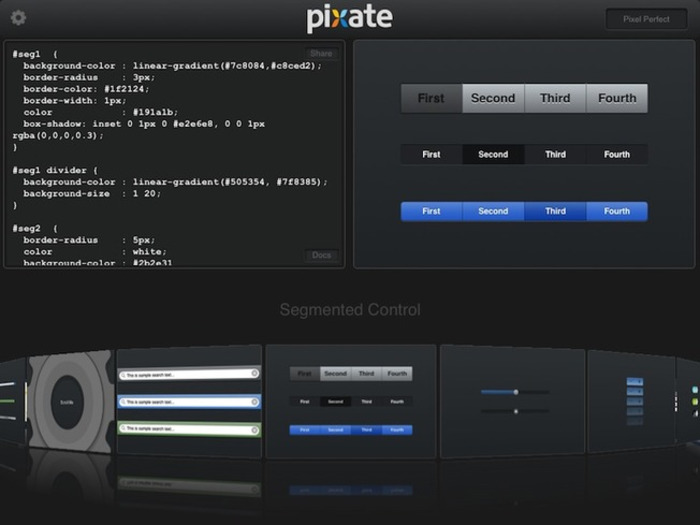Click the 'background-size : 1 20;' code line

(92, 193)
